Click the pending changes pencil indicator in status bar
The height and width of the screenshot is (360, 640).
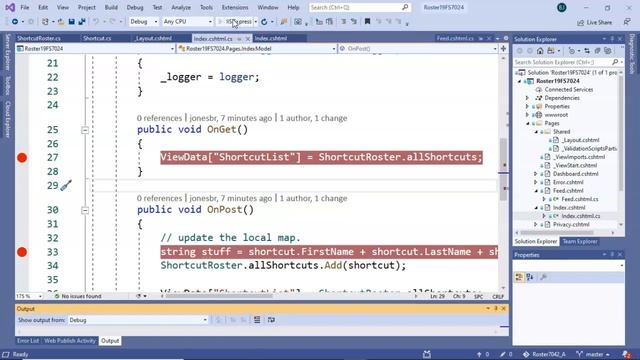point(506,354)
